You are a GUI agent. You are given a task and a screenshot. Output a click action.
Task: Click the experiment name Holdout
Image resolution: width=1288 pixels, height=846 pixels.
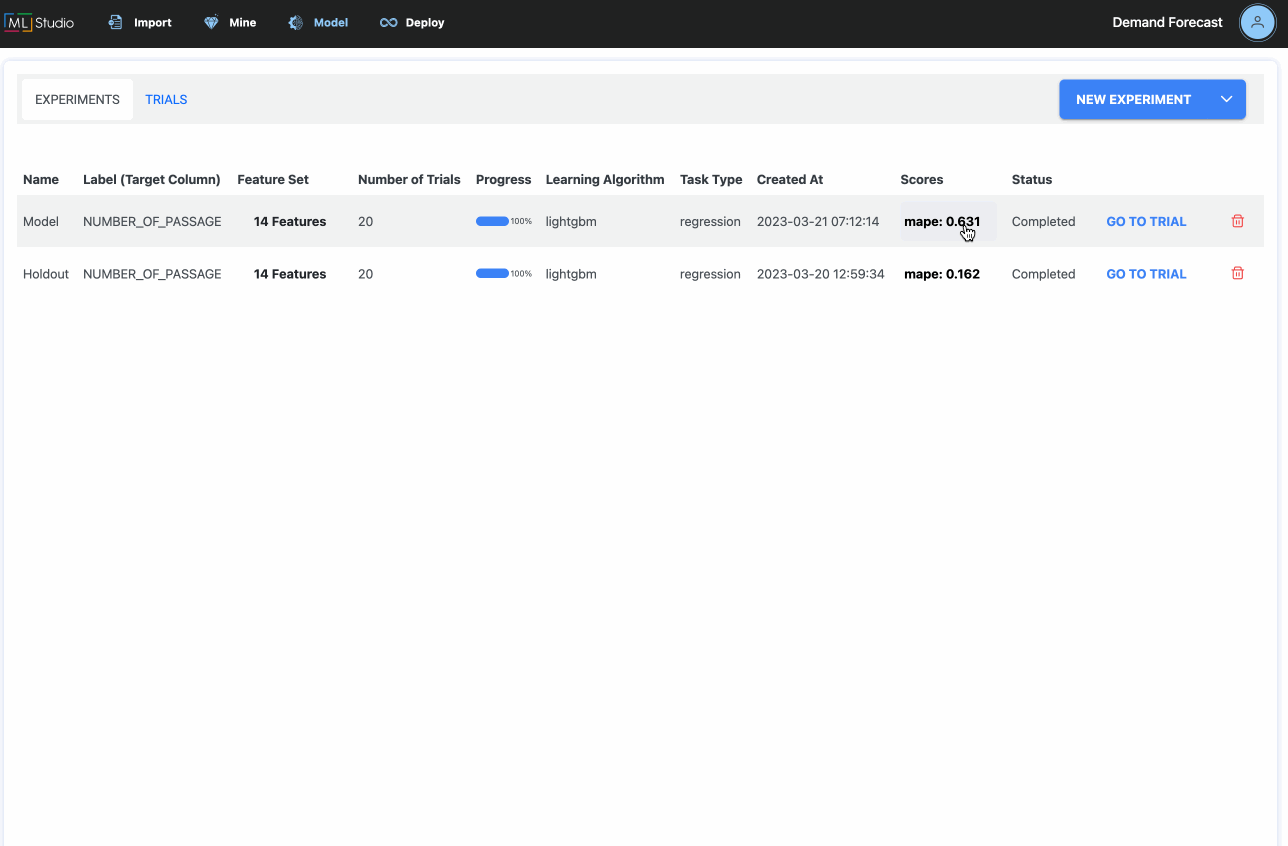(46, 273)
